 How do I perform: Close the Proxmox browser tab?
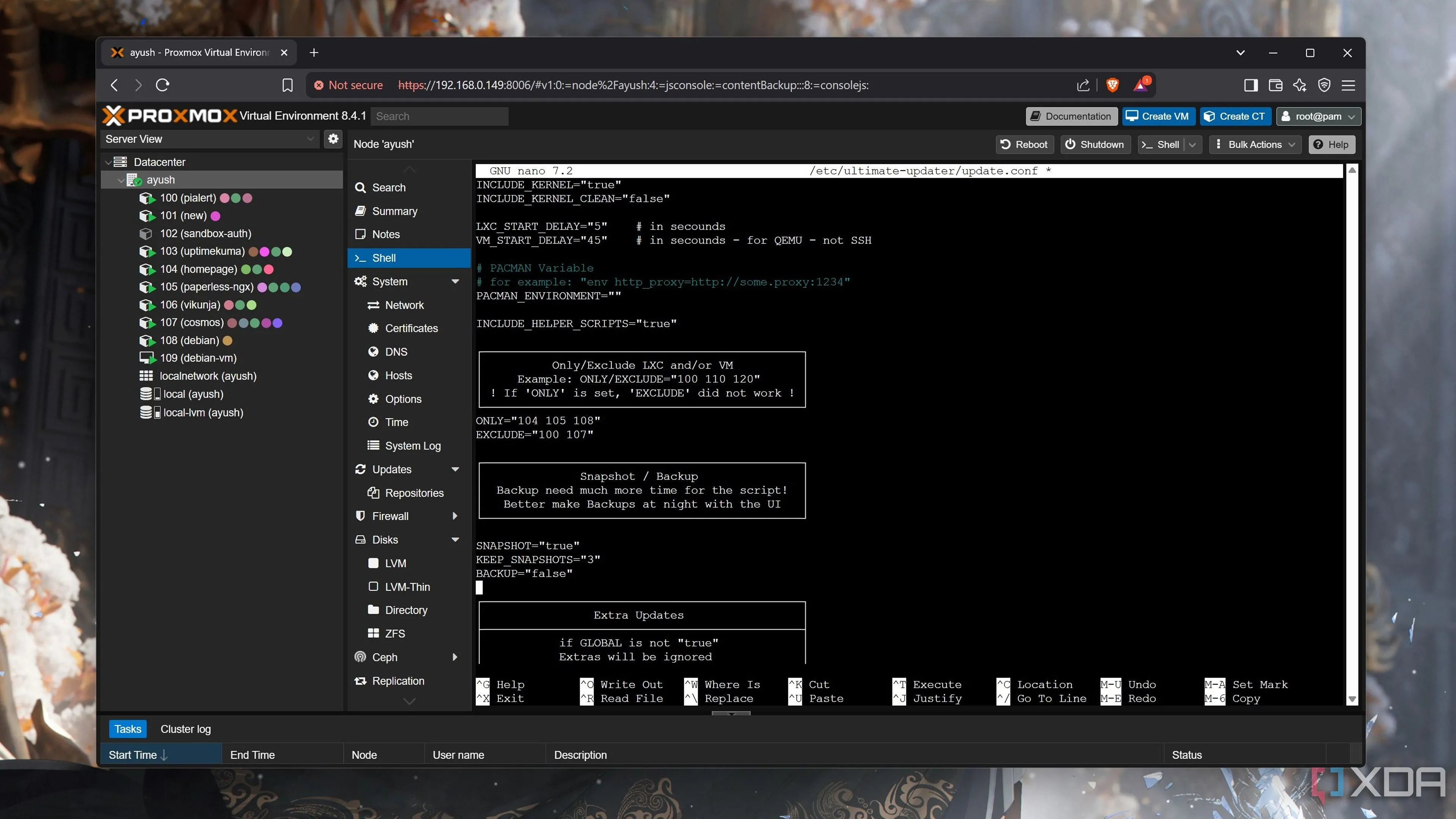[284, 53]
